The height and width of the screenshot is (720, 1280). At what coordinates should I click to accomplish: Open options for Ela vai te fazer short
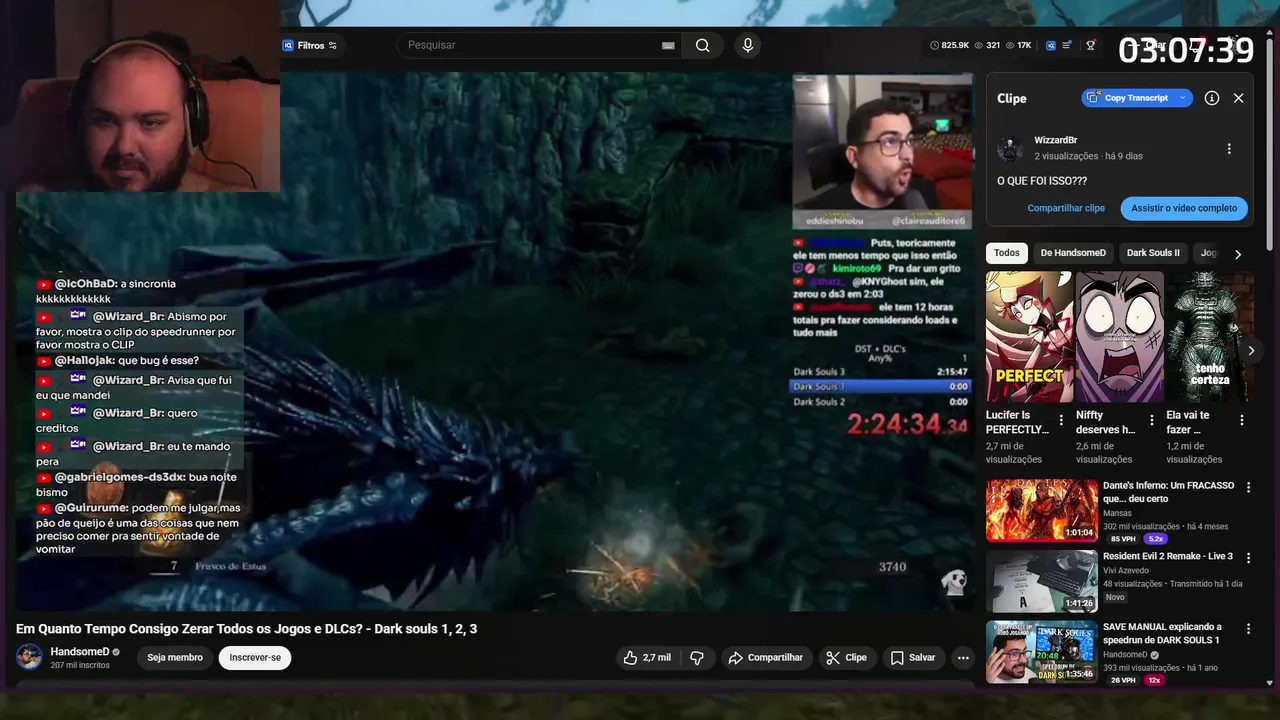pyautogui.click(x=1242, y=420)
